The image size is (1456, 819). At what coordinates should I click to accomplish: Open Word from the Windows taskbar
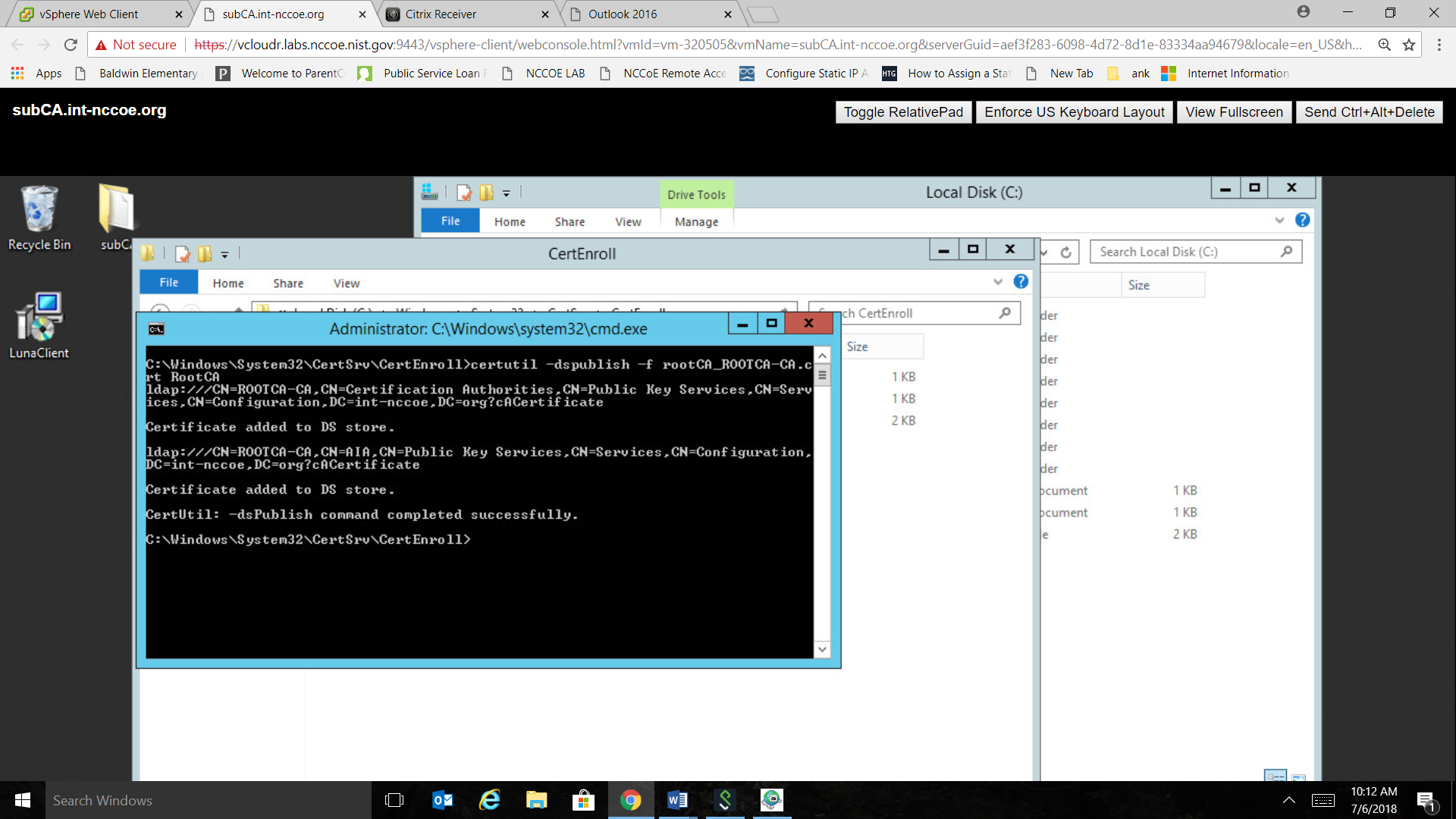tap(677, 800)
